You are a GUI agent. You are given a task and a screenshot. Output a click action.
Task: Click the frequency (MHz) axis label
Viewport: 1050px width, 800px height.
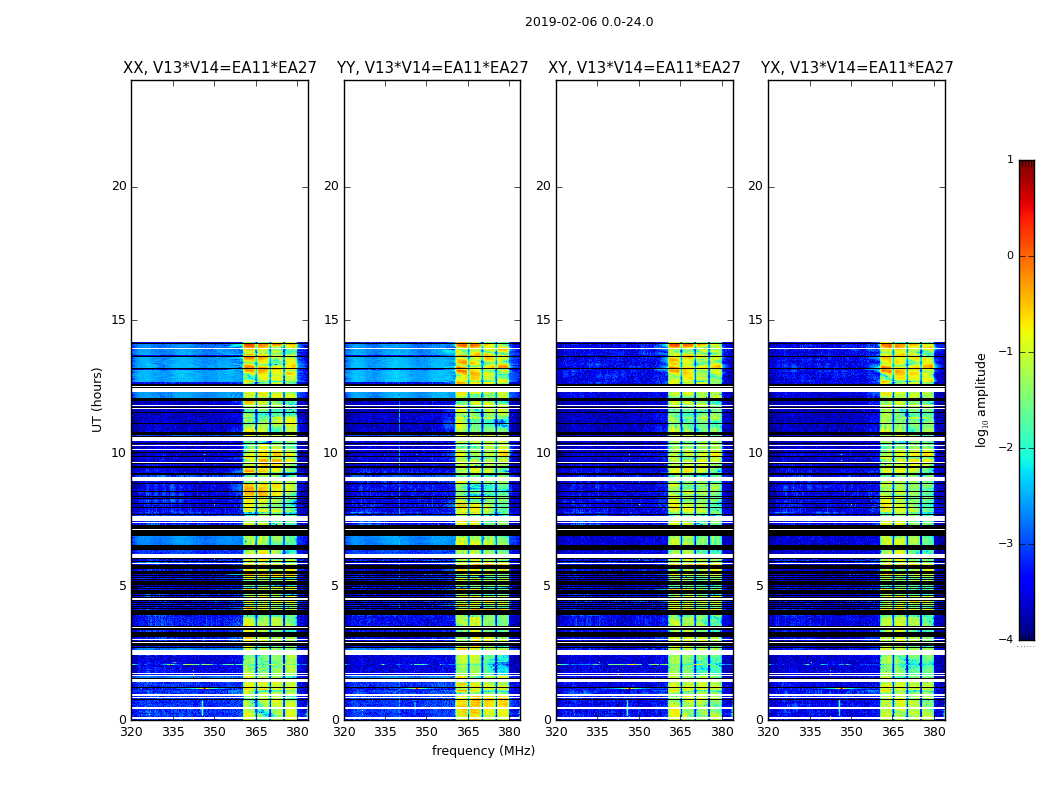click(483, 750)
